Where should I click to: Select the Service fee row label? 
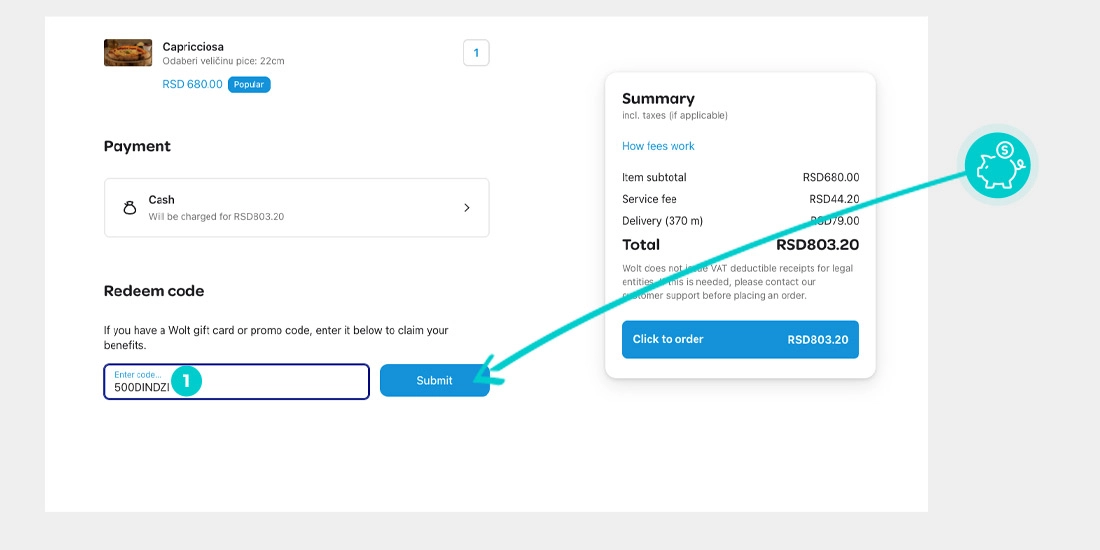[649, 199]
